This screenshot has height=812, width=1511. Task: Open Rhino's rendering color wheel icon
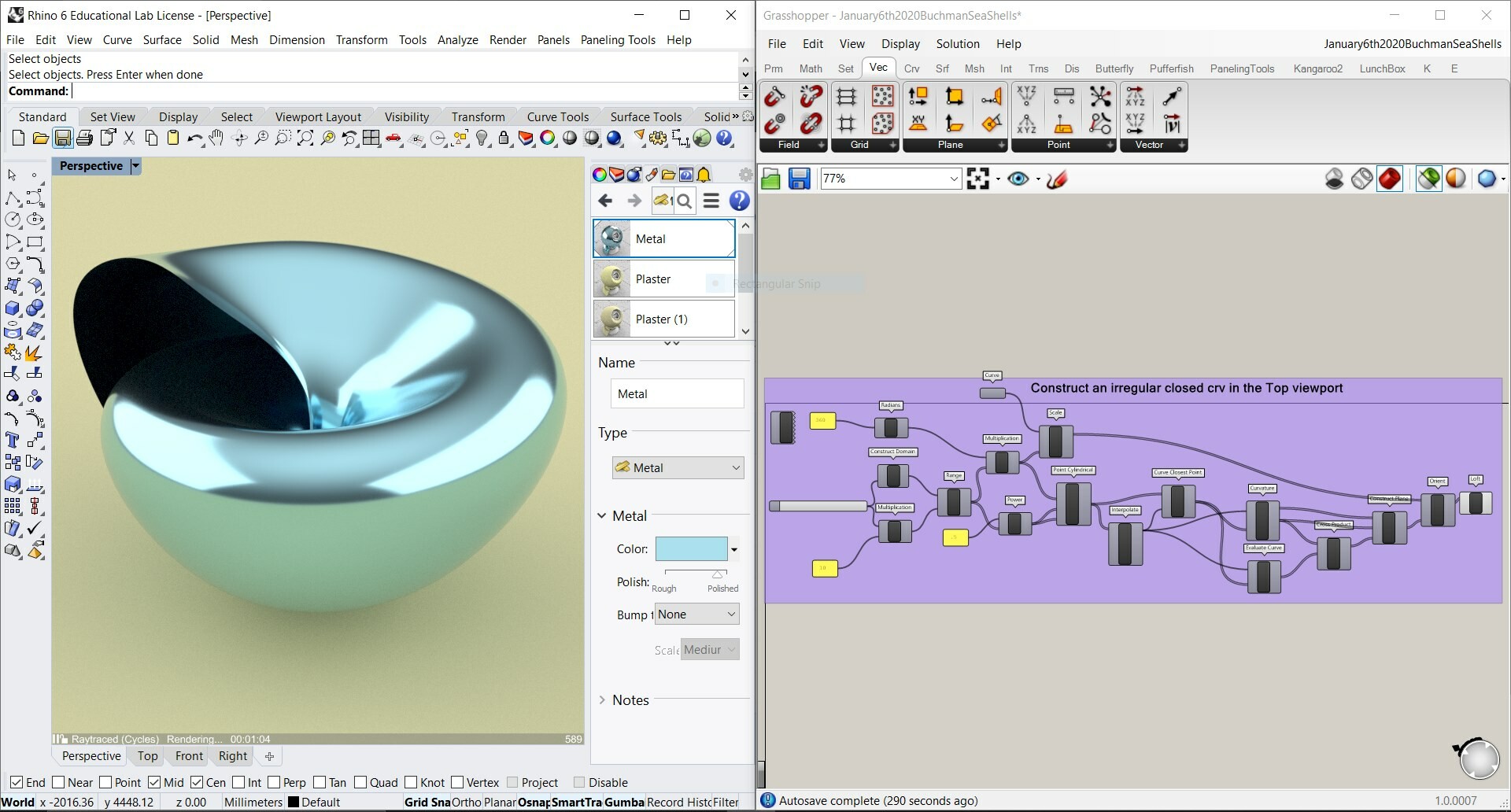coord(547,138)
